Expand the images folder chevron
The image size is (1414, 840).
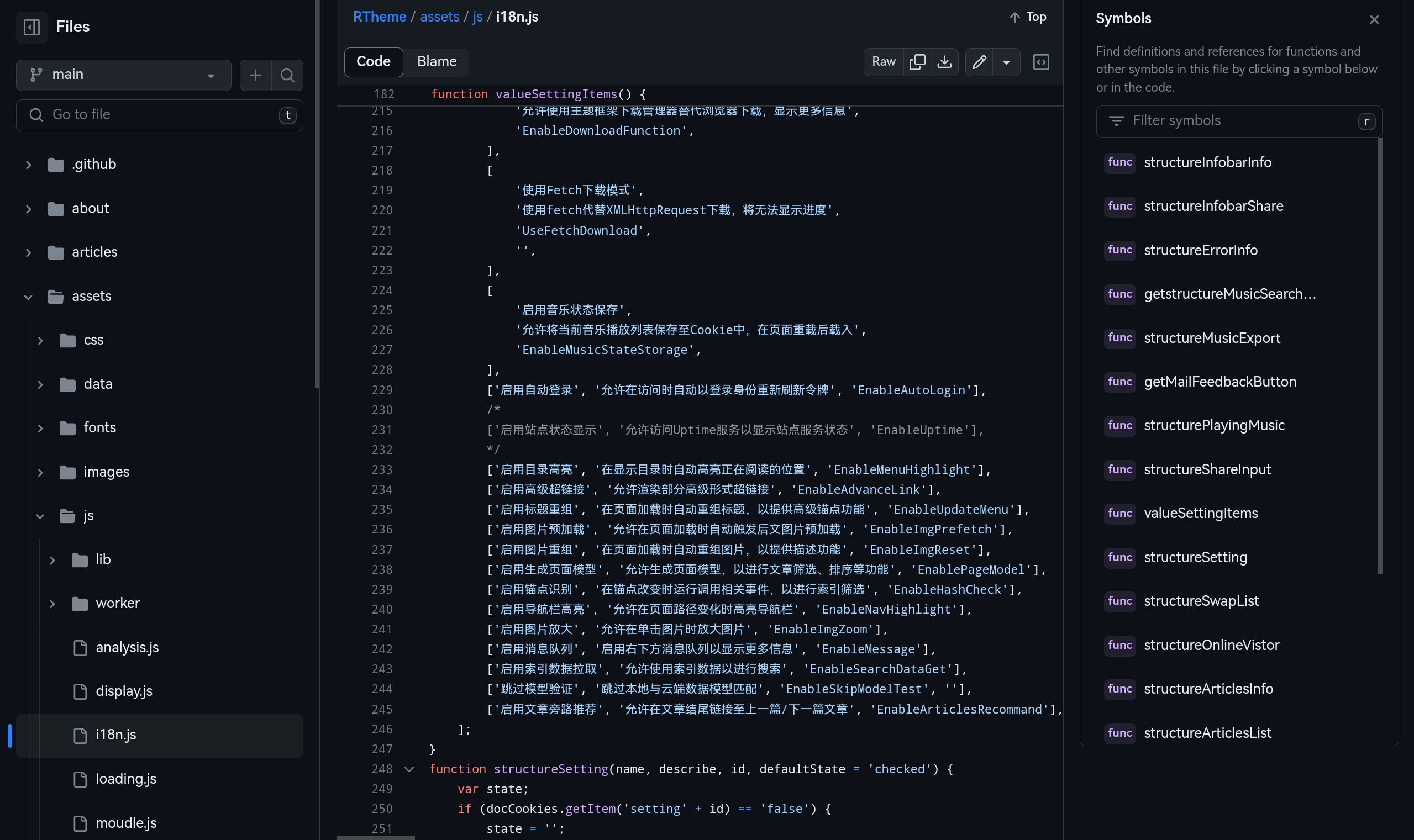[40, 472]
